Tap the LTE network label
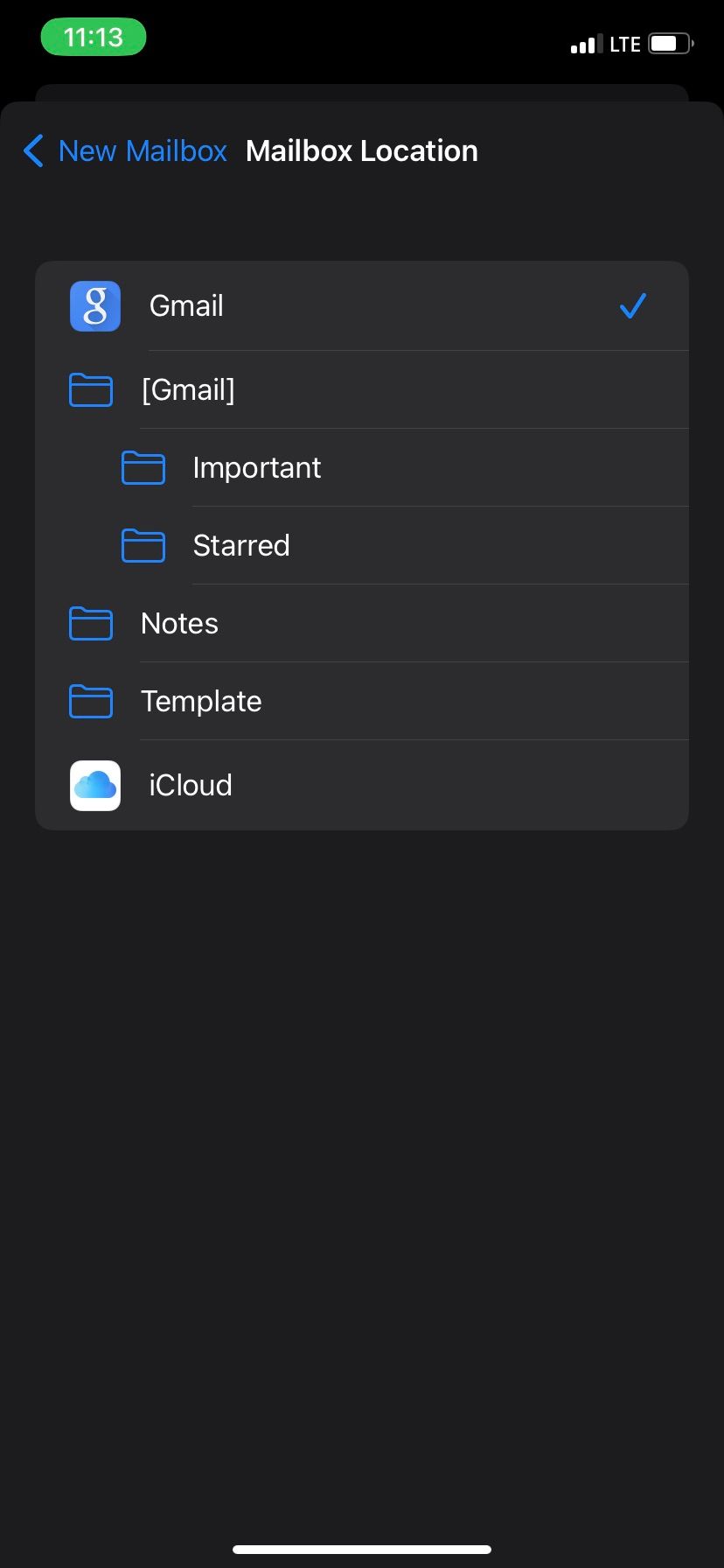This screenshot has width=724, height=1568. pyautogui.click(x=625, y=45)
